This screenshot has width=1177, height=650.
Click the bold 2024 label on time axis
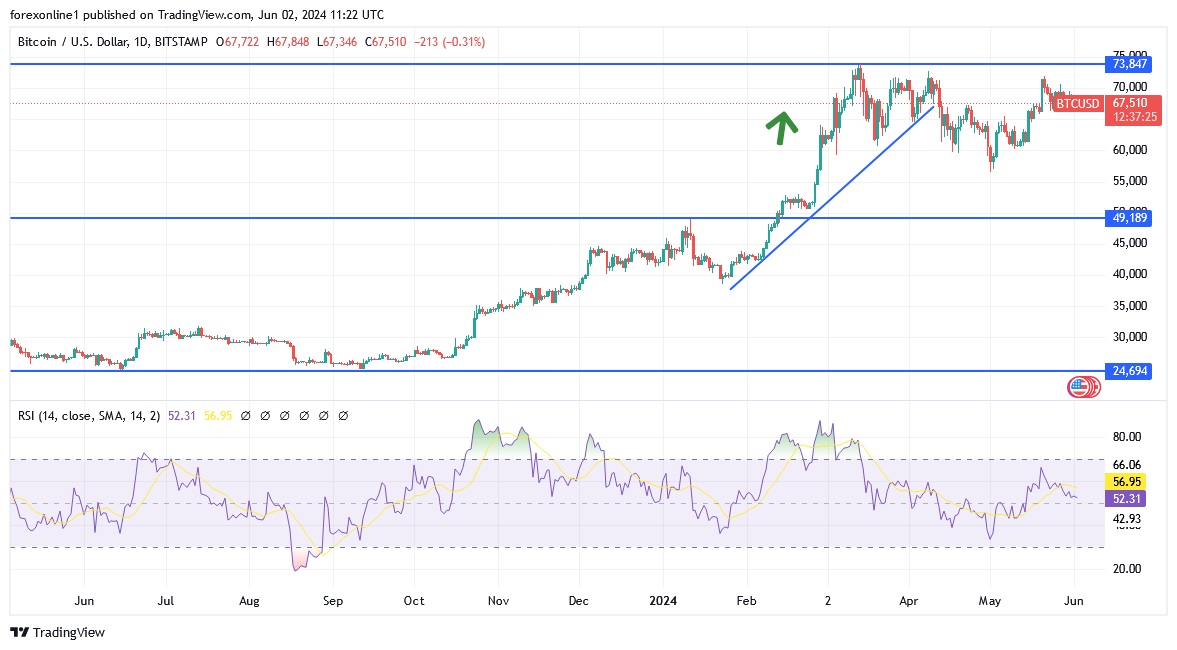point(664,601)
